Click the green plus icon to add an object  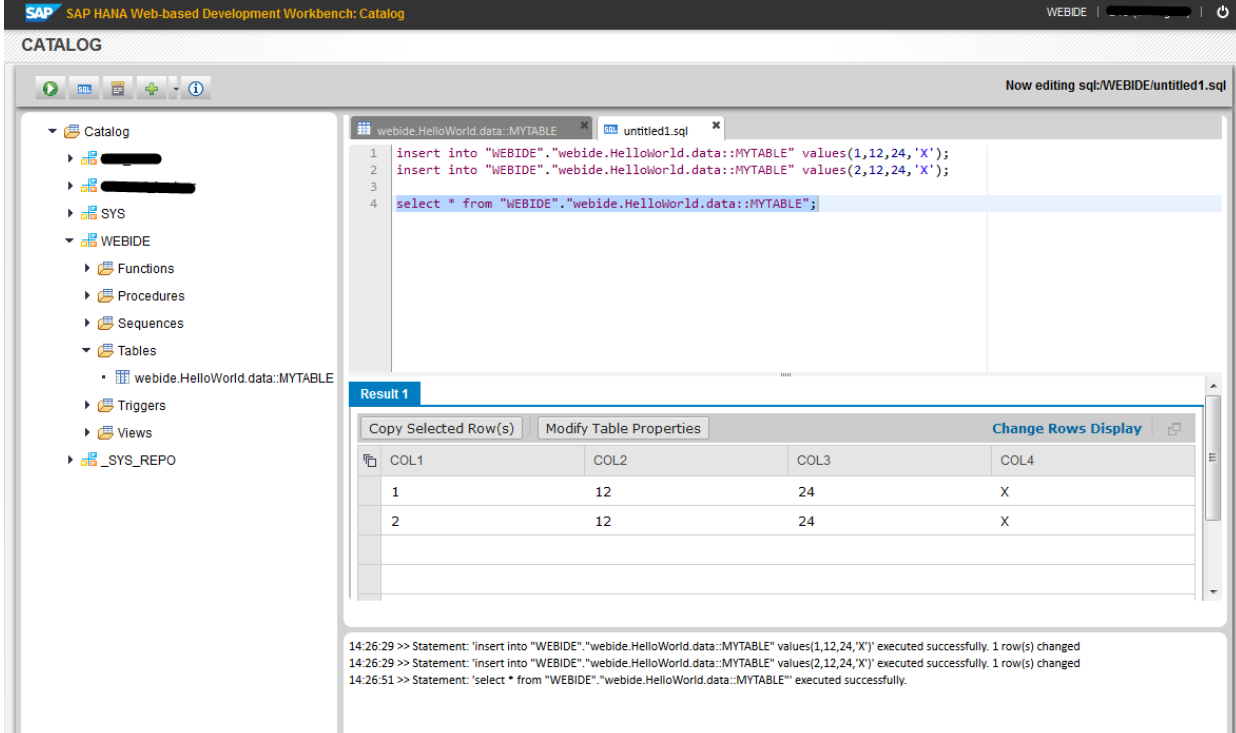150,86
